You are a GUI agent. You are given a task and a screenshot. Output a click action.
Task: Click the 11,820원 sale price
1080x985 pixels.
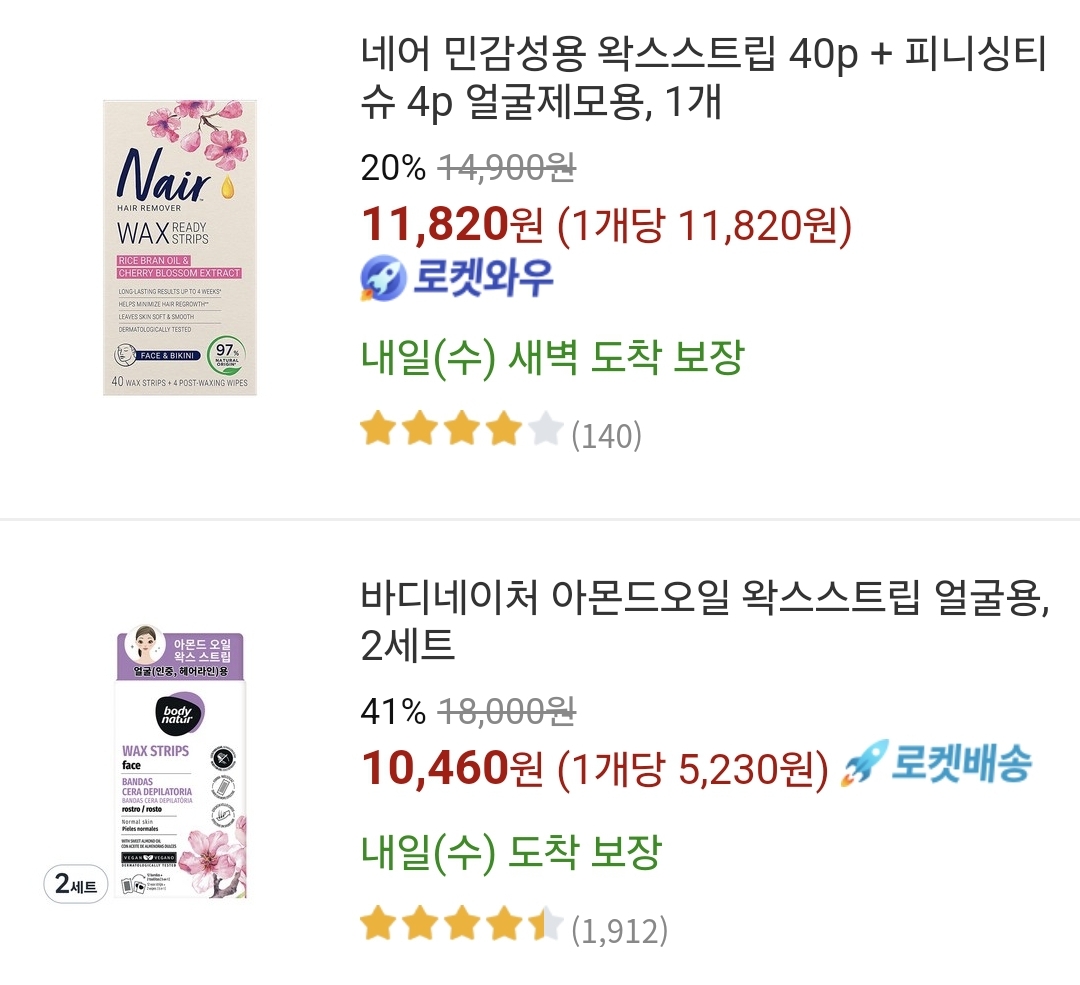451,227
